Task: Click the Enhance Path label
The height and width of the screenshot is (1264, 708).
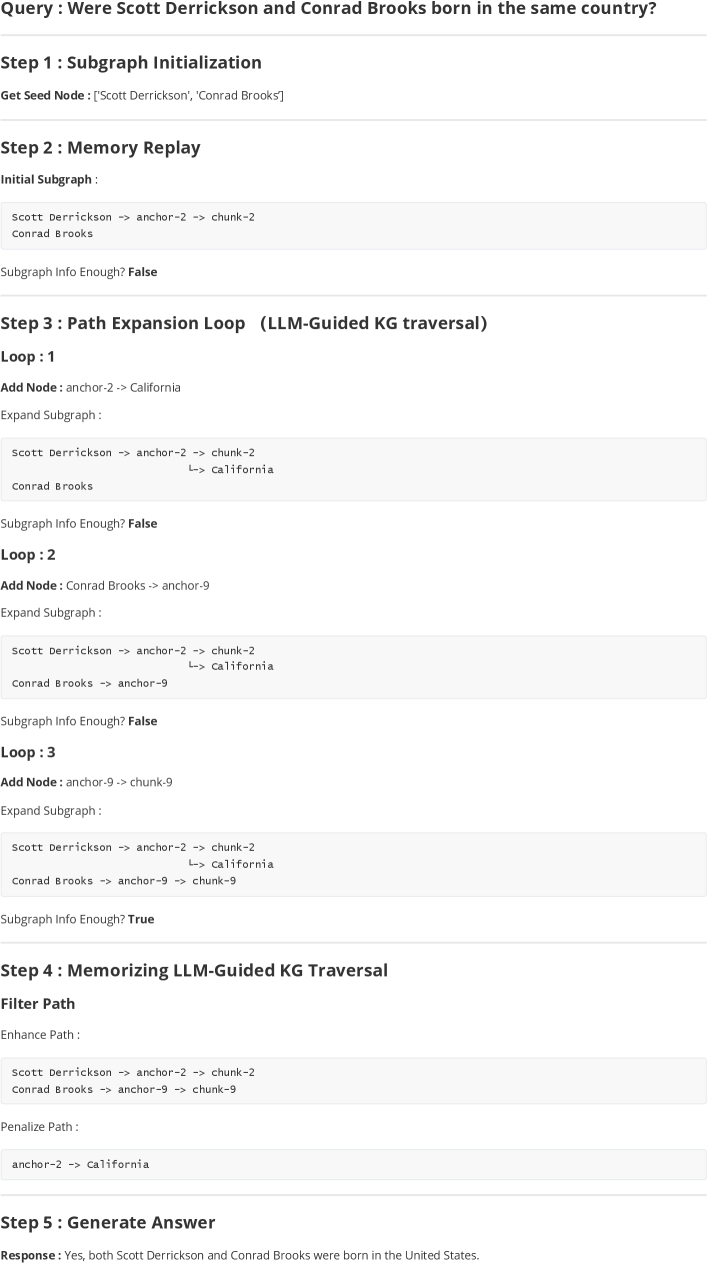Action: tap(40, 1034)
